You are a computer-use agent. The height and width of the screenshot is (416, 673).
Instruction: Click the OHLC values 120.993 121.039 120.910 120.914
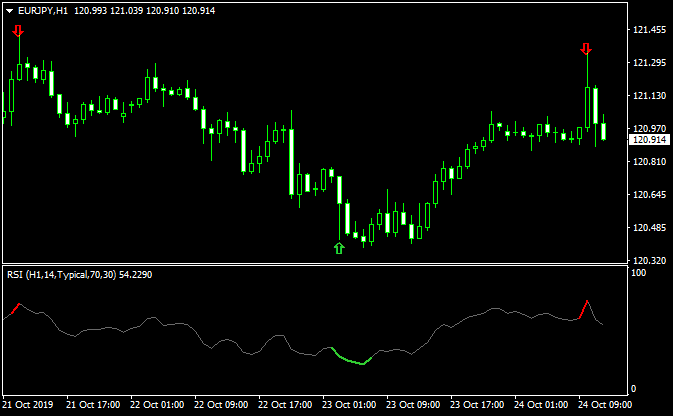point(145,11)
